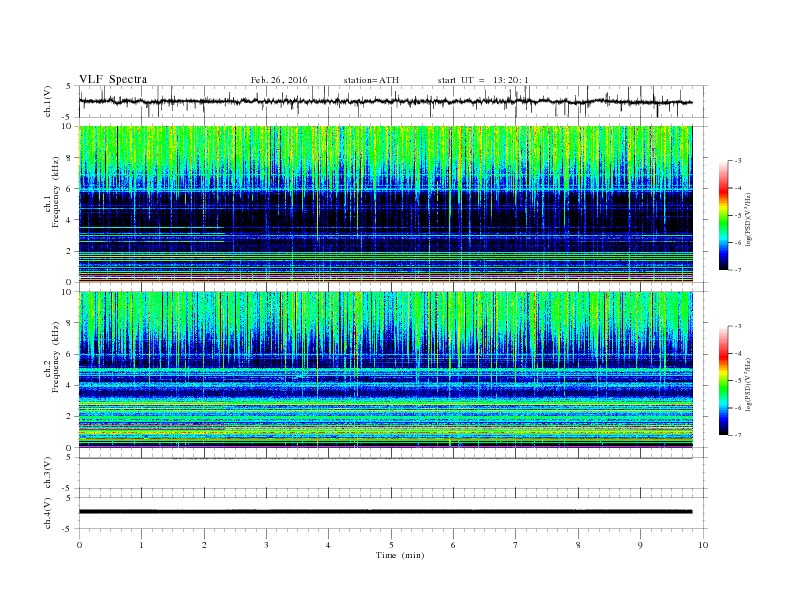Click the ch.1 frequency tick label "8"
Screen dimensions: 792x612
pyautogui.click(x=69, y=158)
